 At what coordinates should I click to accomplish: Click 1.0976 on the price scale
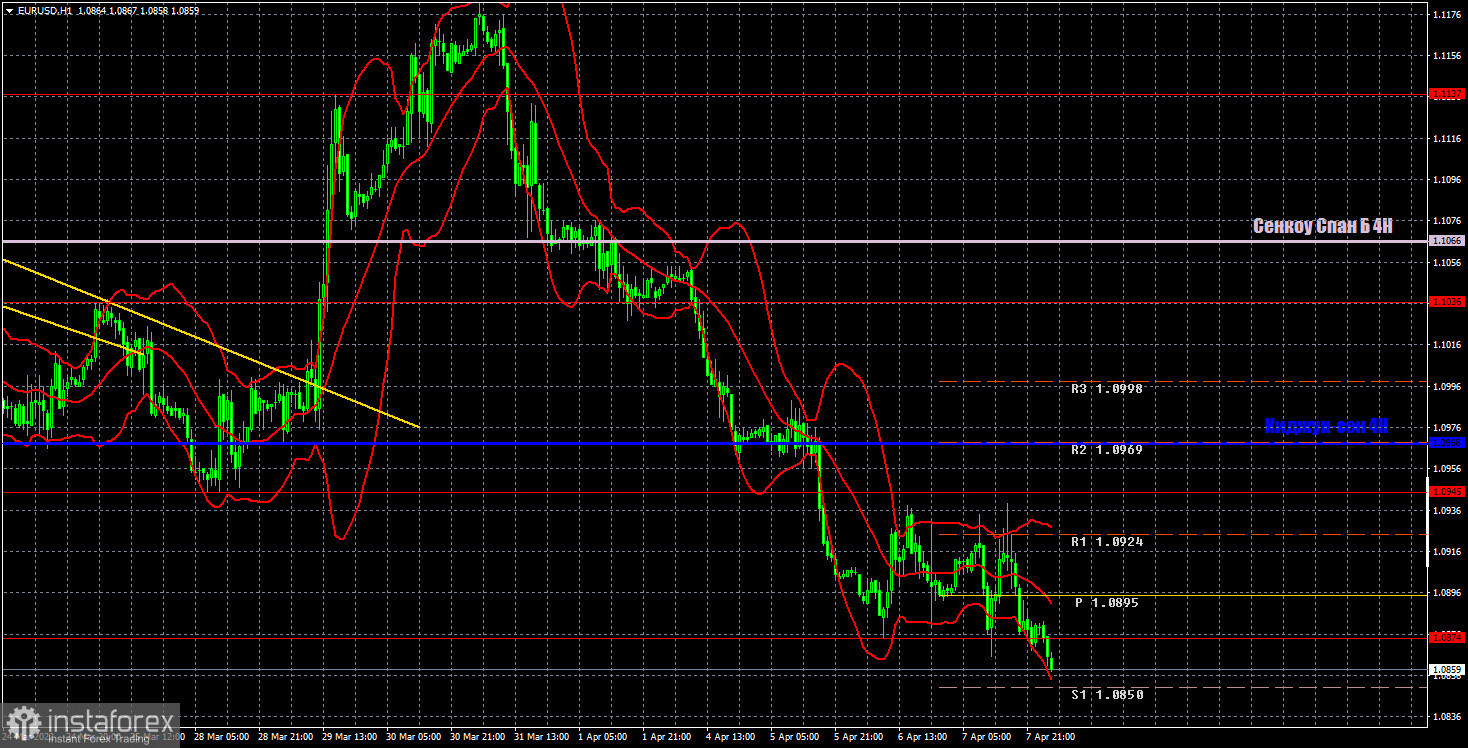tap(1448, 428)
